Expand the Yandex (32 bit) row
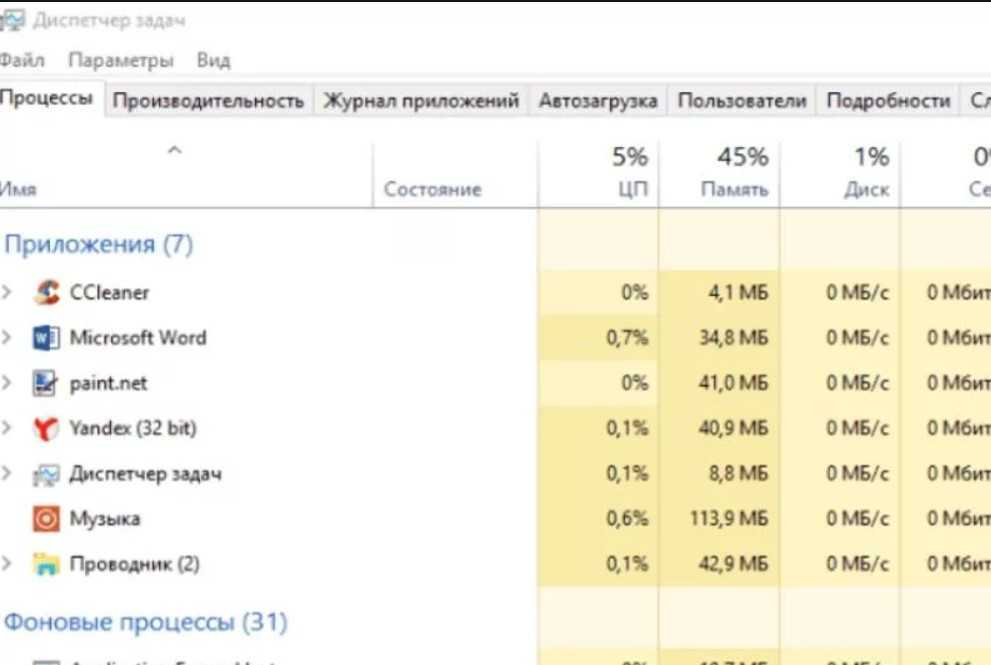 click(7, 429)
